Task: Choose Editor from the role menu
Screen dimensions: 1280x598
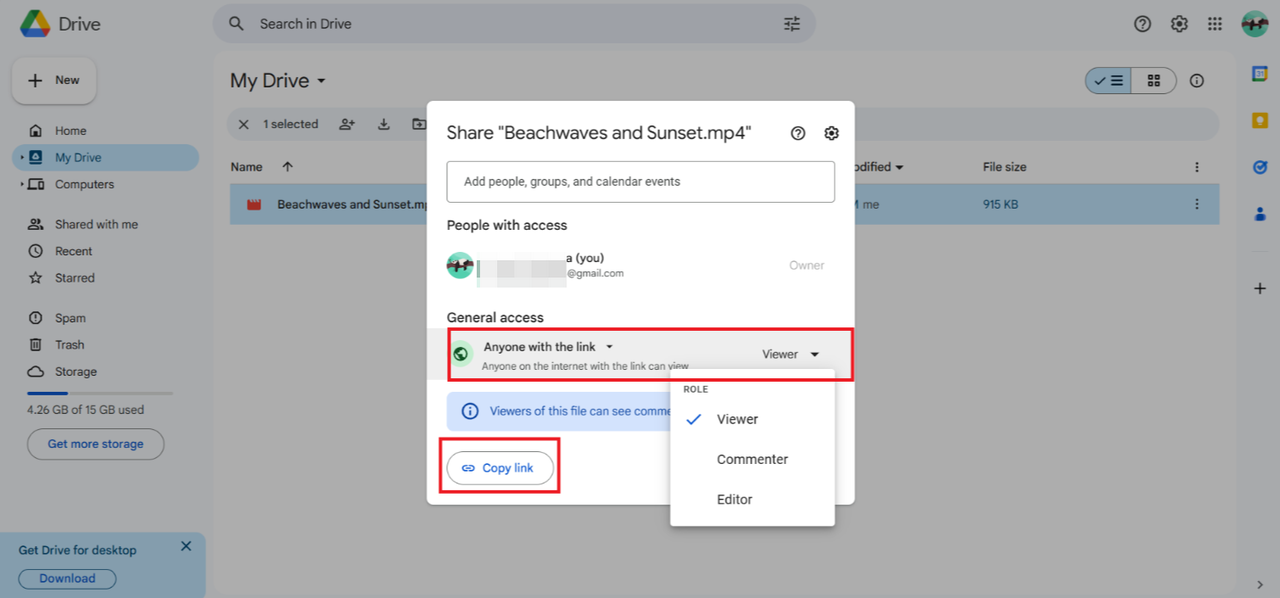Action: (x=734, y=500)
